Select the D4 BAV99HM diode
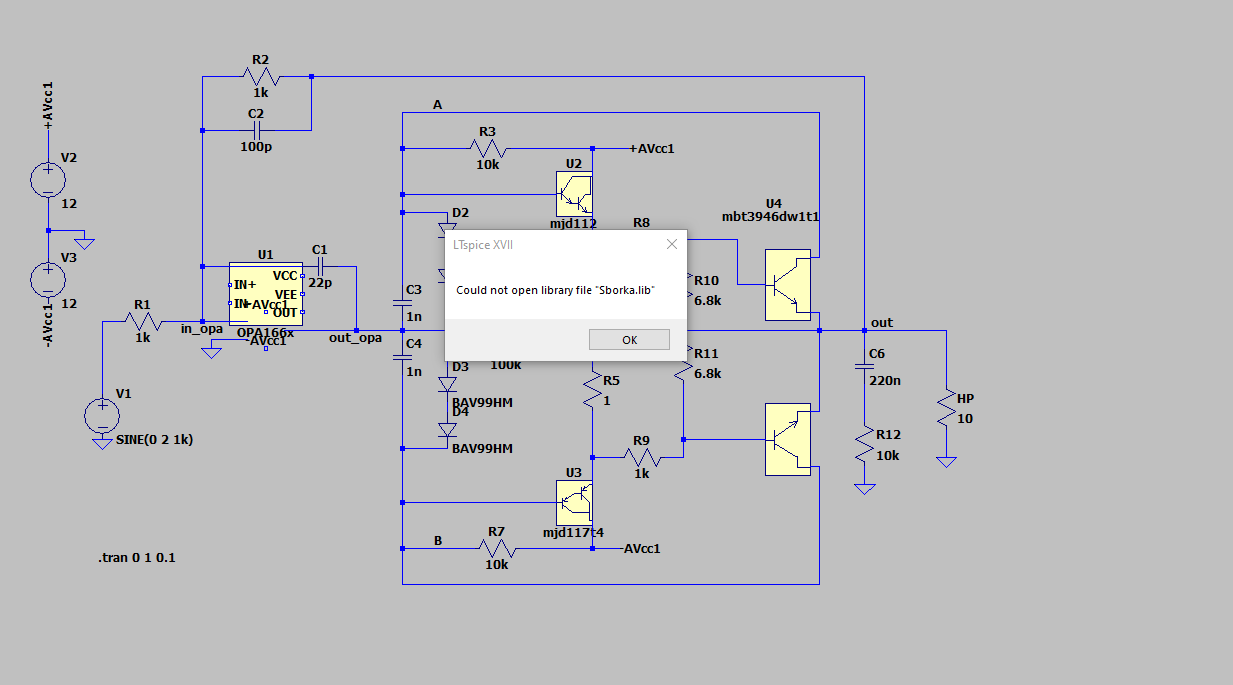 click(x=448, y=429)
